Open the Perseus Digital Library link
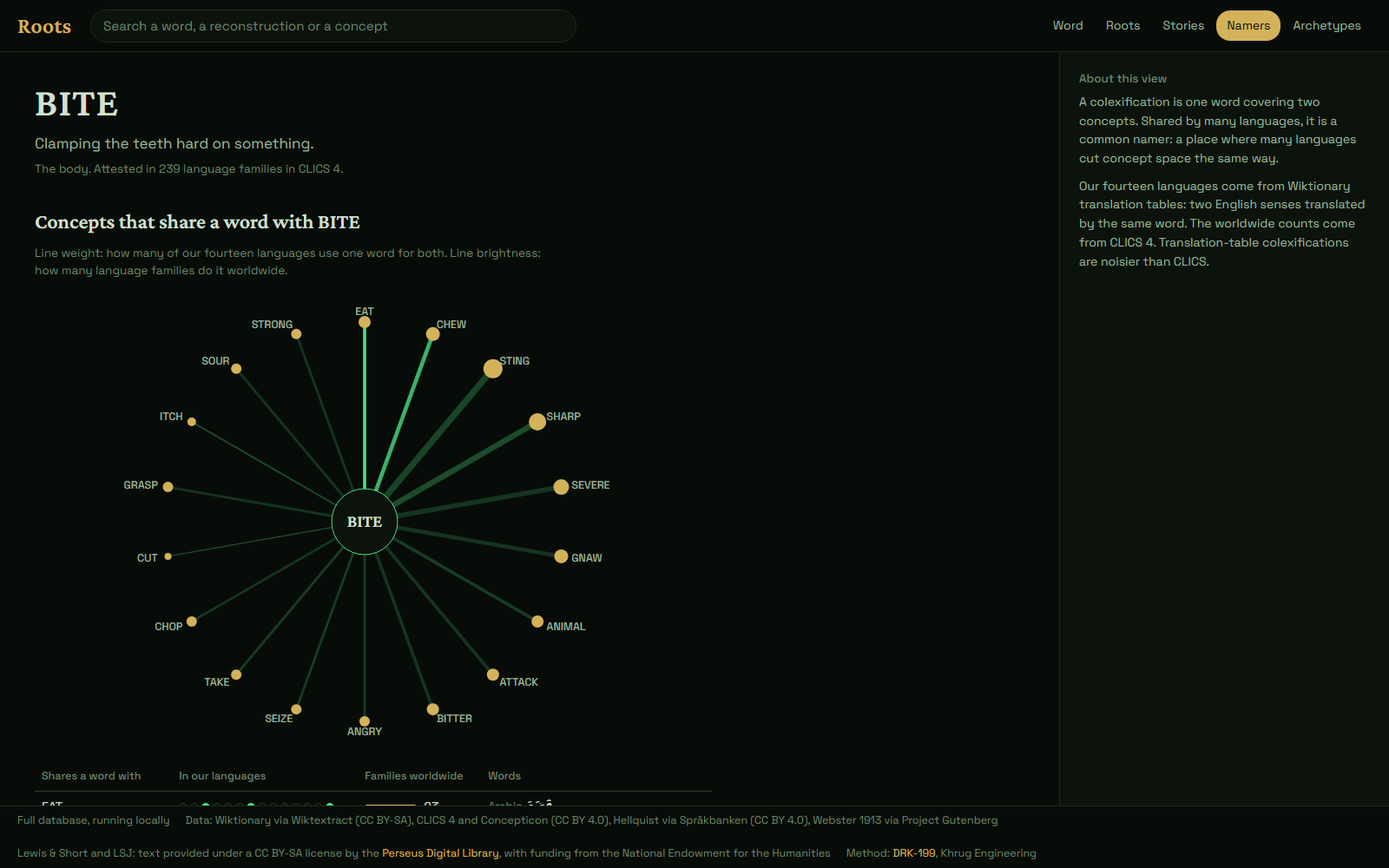Screen dimensions: 1389x868 click(x=440, y=853)
